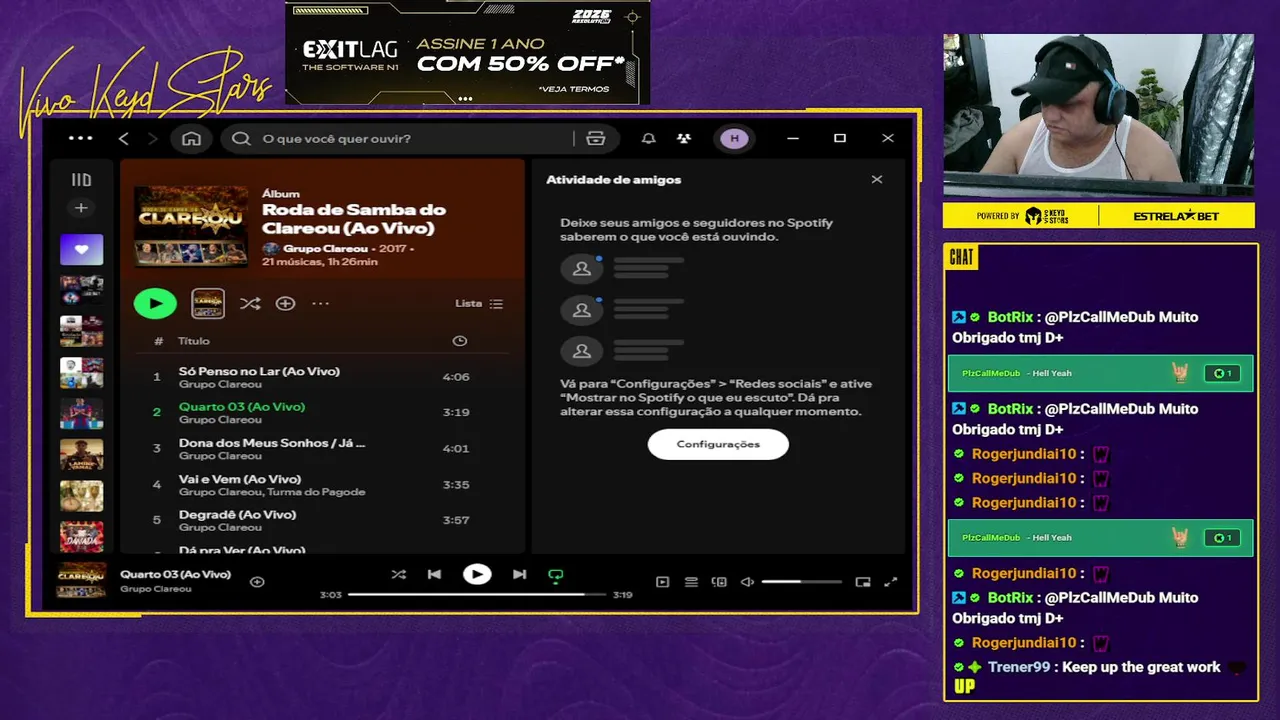Open 'Grupo Clareou' artist link in album header
The image size is (1280, 720).
325,248
